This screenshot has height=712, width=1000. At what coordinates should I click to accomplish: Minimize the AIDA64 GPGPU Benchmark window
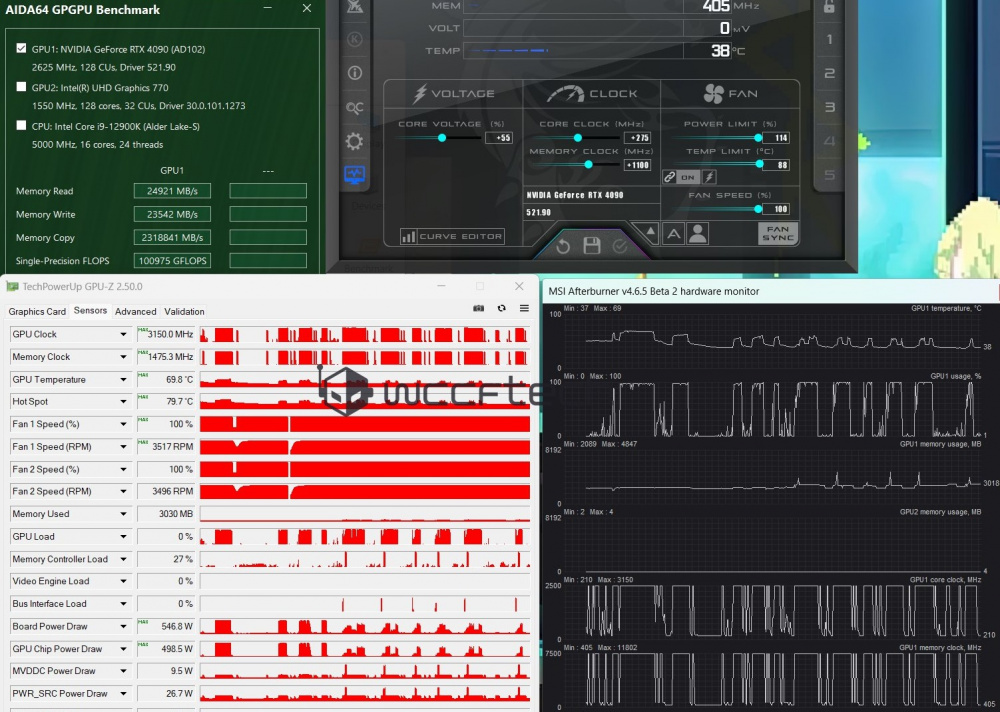click(268, 8)
